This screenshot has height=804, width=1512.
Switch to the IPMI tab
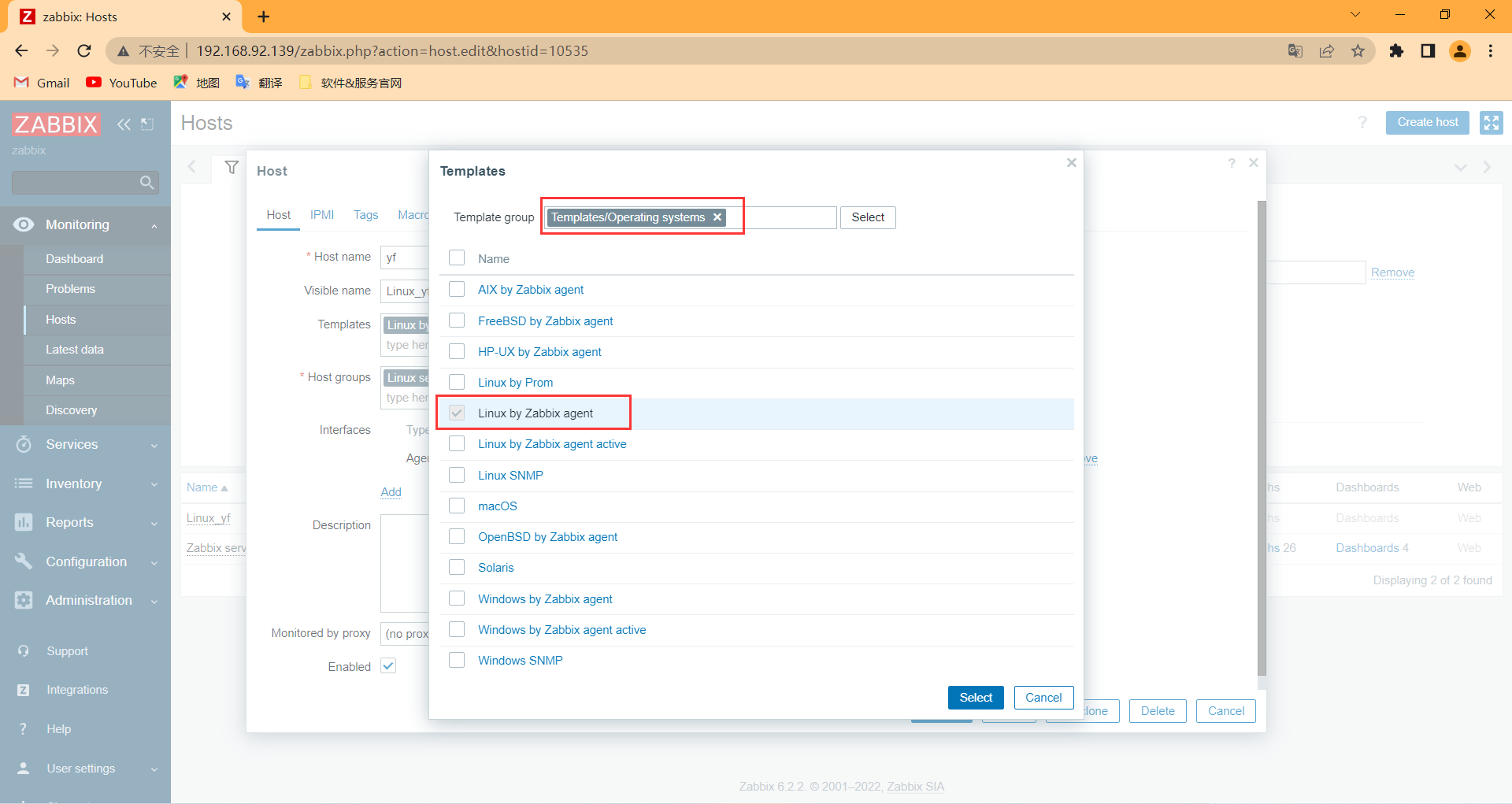[322, 215]
